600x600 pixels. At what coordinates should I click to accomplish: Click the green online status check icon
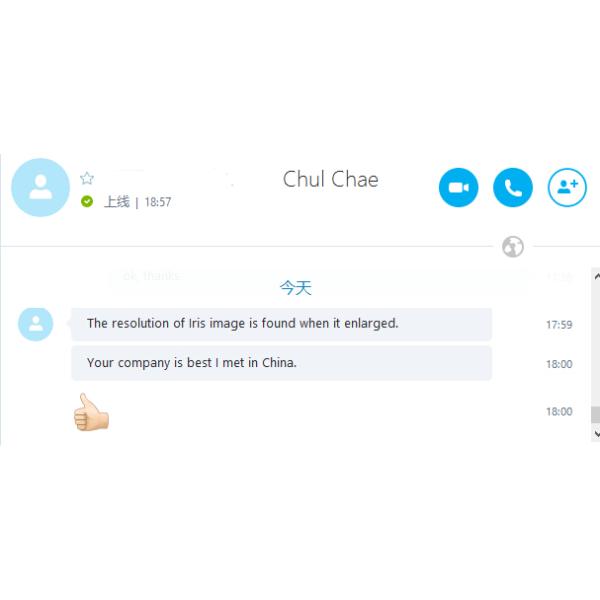coord(87,201)
